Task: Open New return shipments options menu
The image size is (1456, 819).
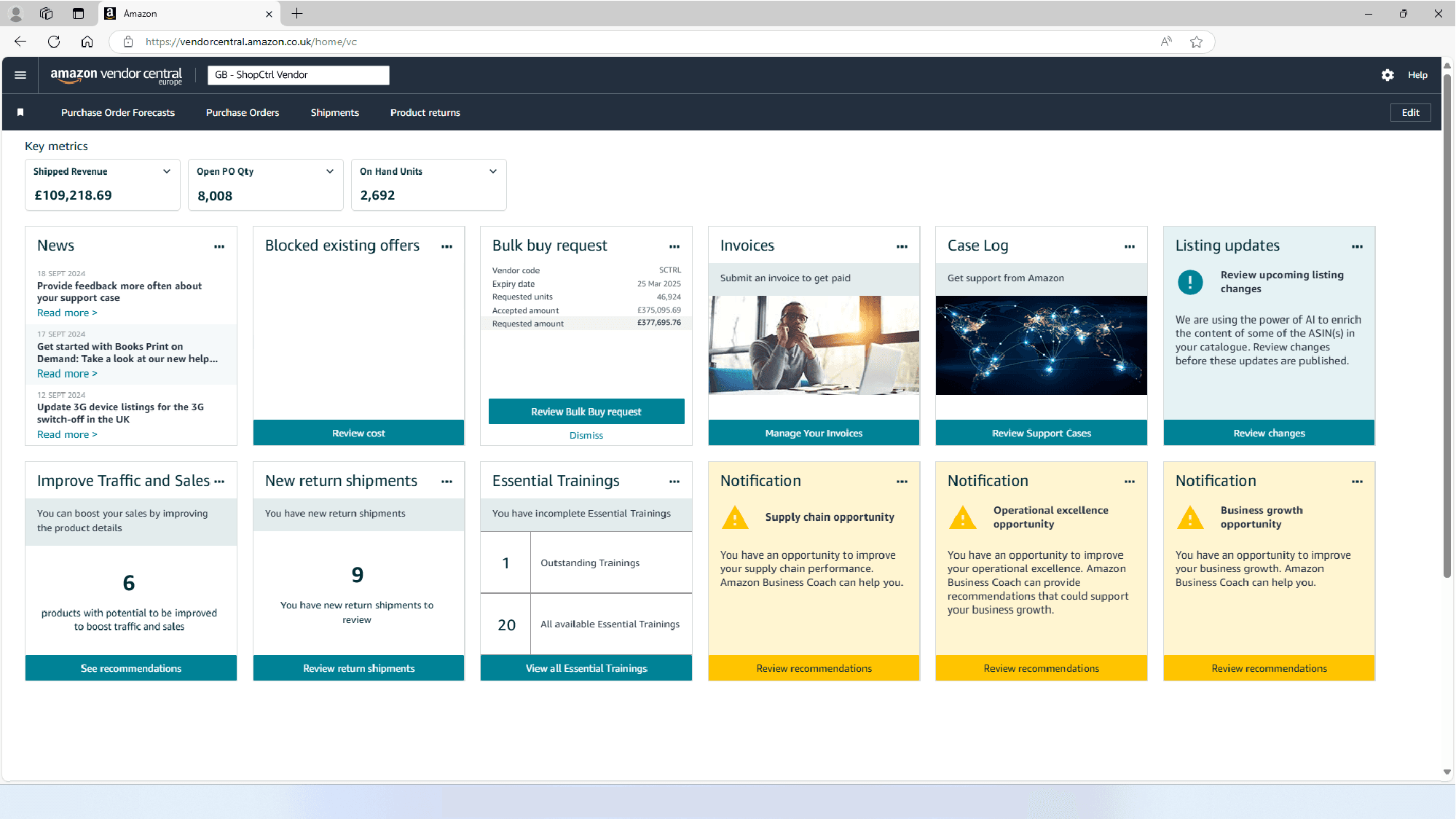Action: (x=447, y=482)
